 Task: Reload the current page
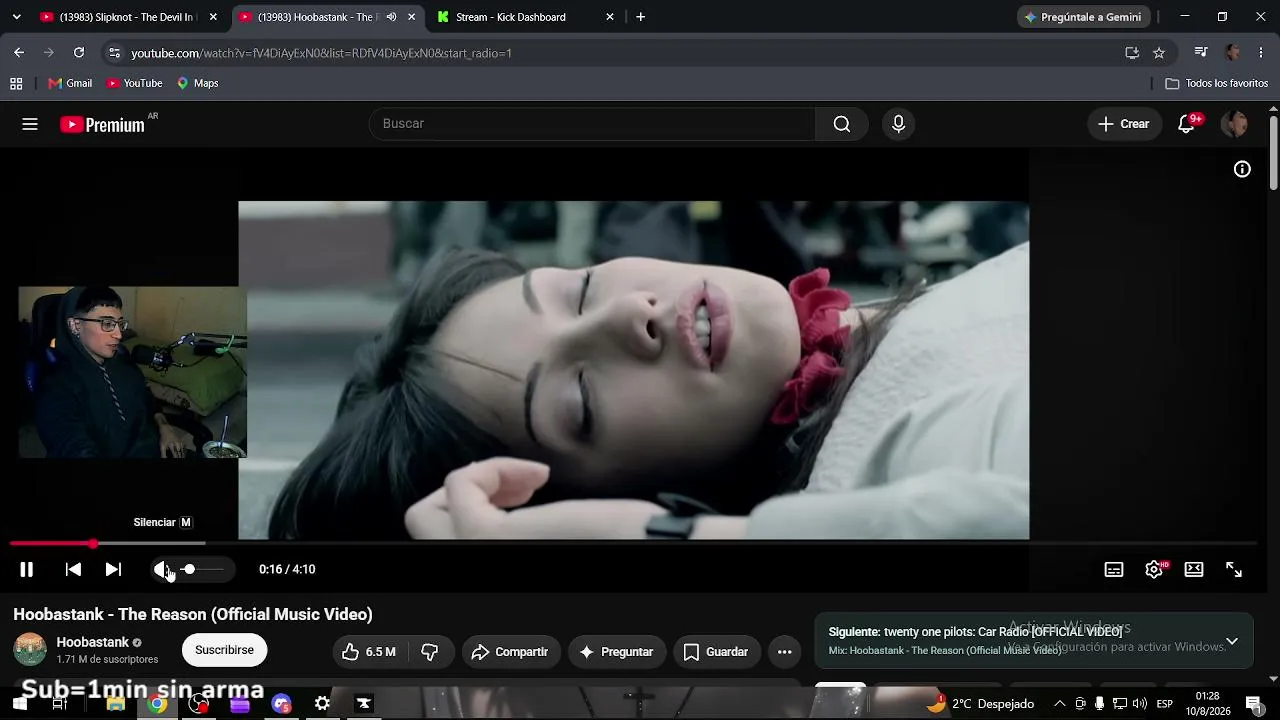tap(79, 53)
